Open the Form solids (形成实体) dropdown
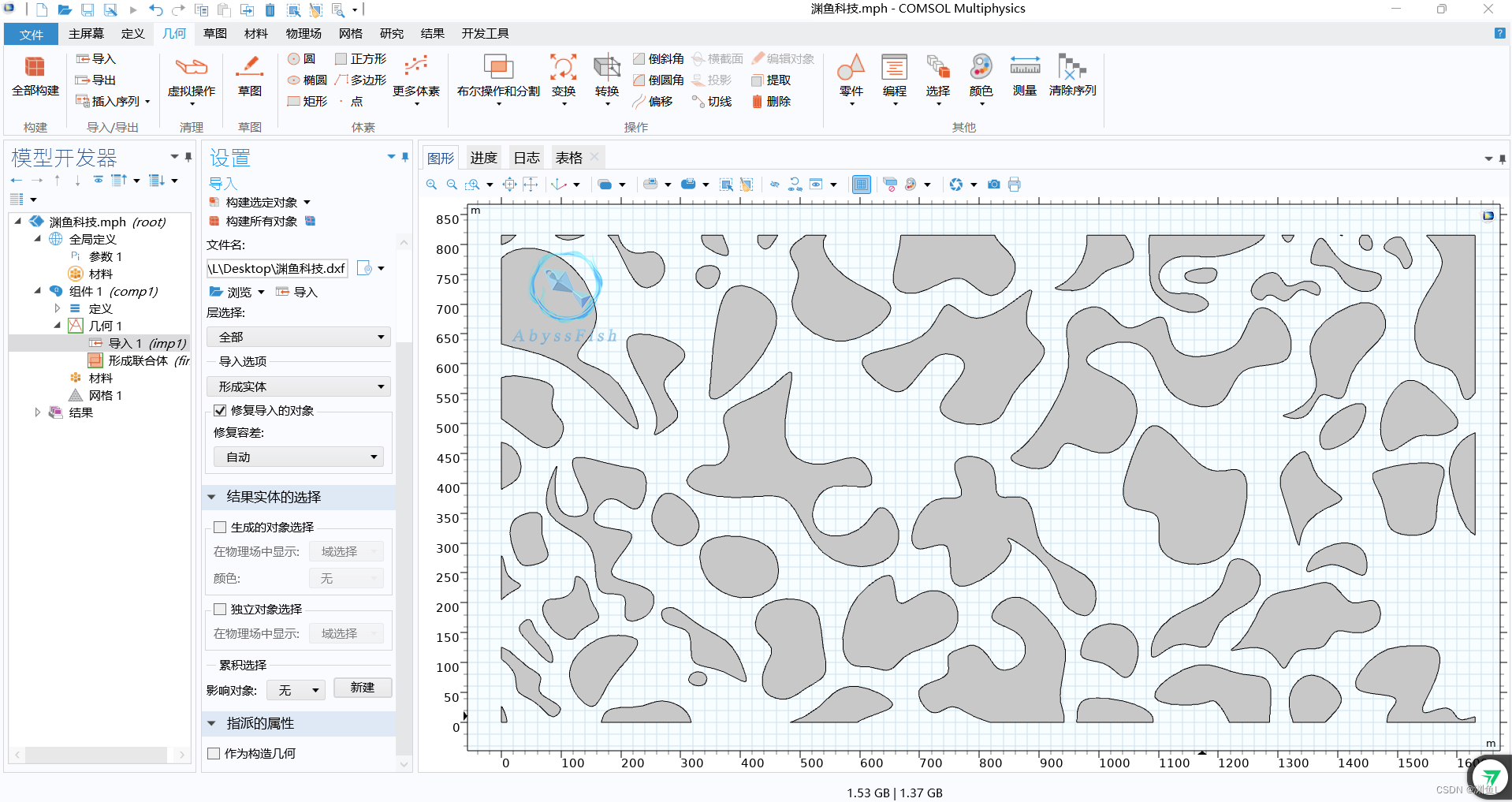1512x802 pixels. [299, 387]
